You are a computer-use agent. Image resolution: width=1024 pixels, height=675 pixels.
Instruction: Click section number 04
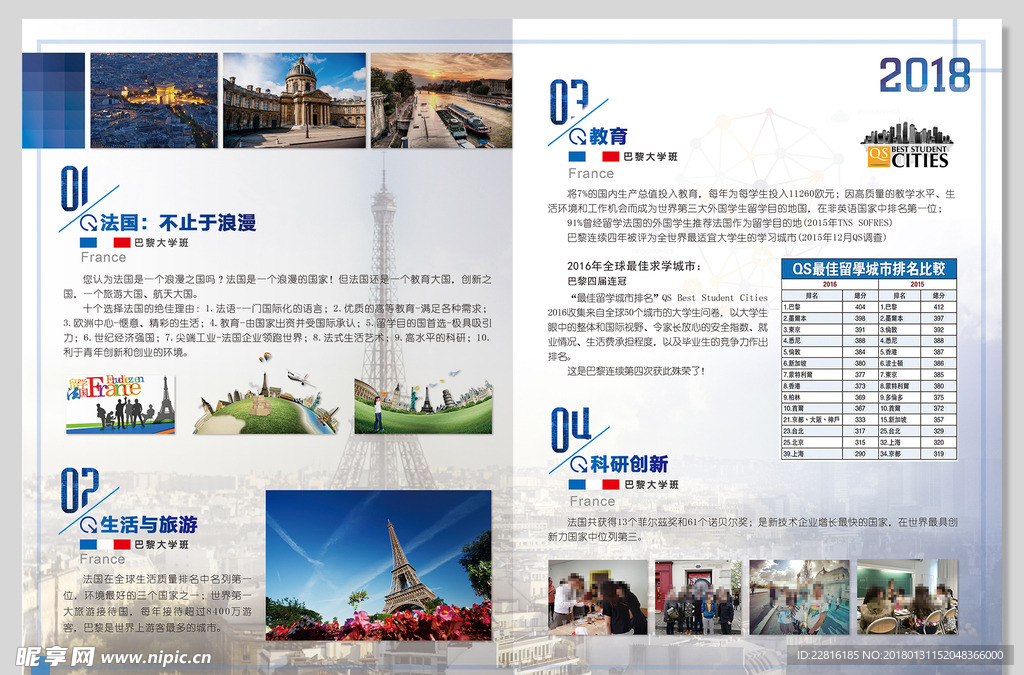[x=571, y=430]
